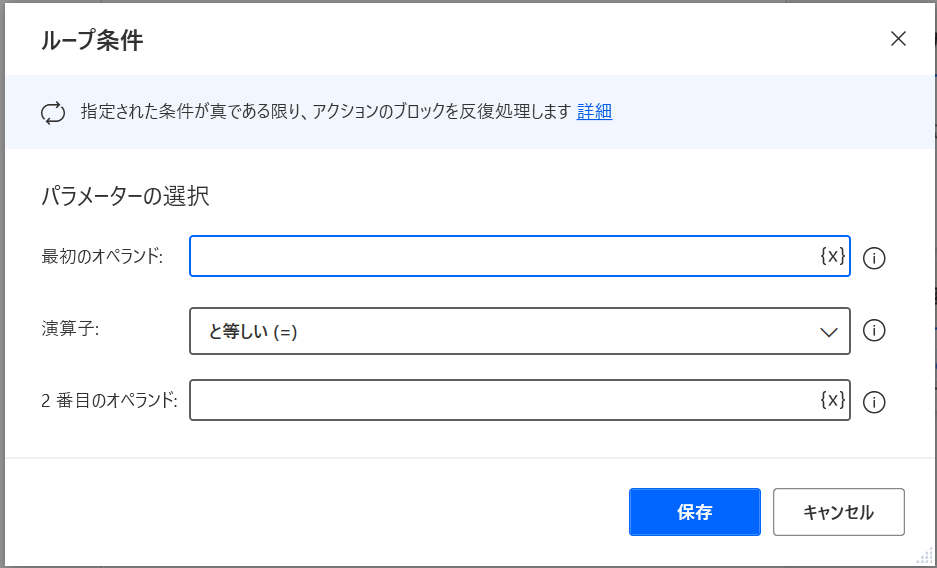Focus the 2 番目のオペランド input field
Viewport: 937px width, 568px height.
pyautogui.click(x=500, y=400)
